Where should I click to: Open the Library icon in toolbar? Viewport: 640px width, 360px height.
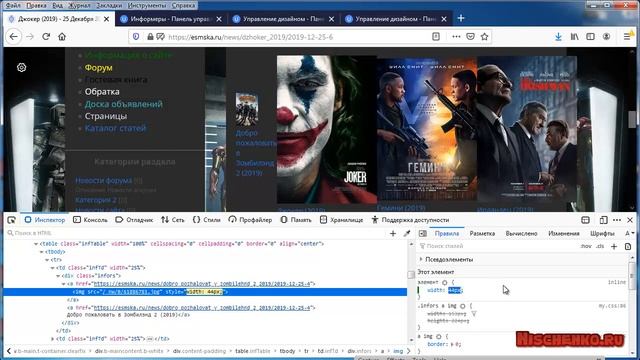574,37
